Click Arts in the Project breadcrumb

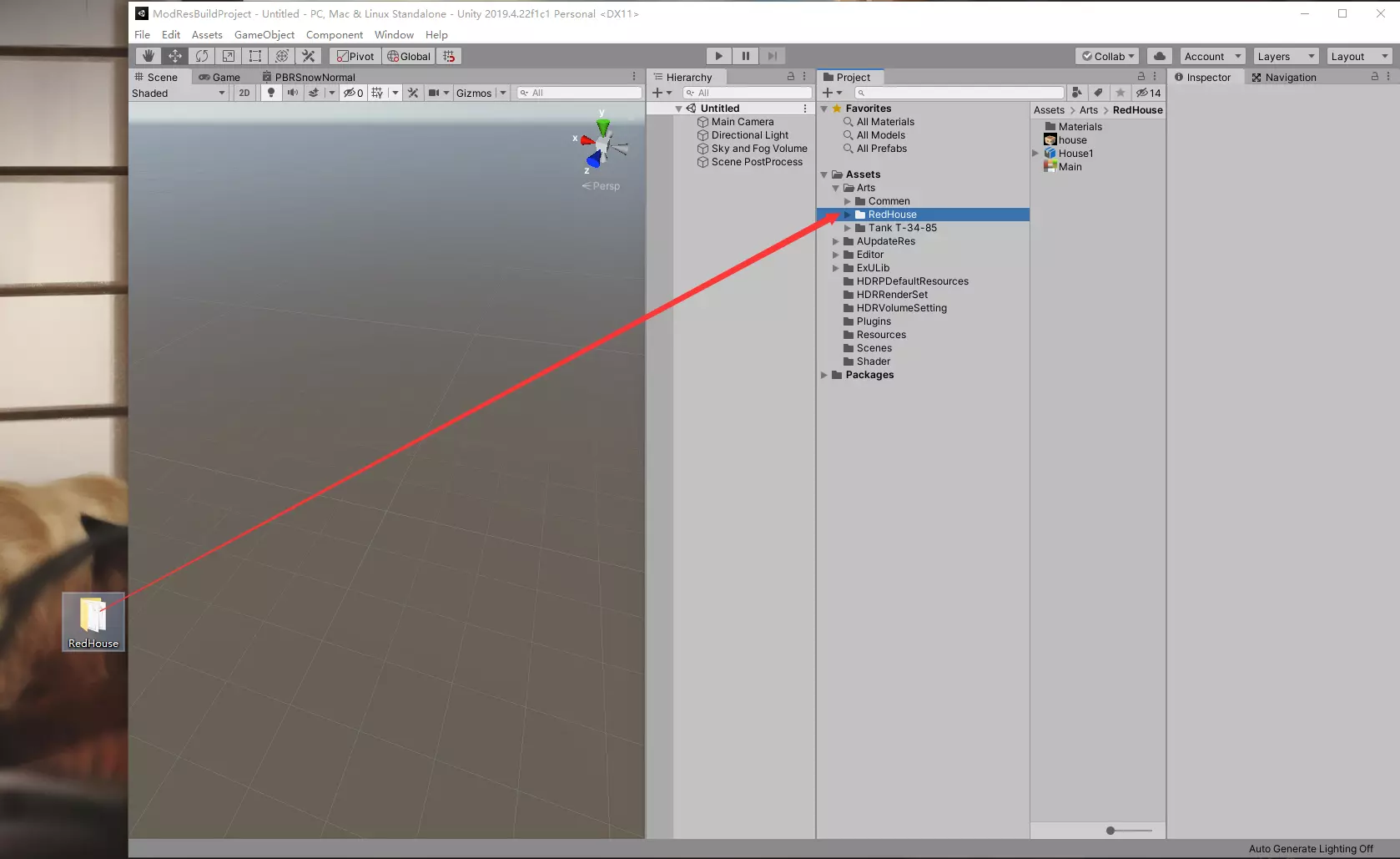1089,110
